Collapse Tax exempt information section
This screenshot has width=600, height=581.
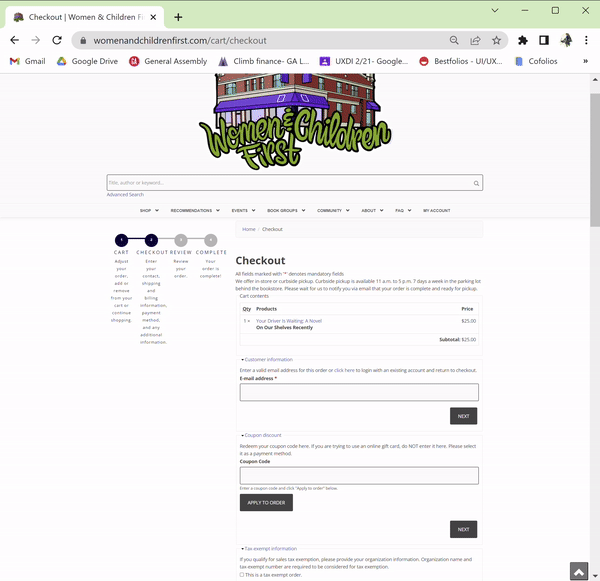(269, 548)
